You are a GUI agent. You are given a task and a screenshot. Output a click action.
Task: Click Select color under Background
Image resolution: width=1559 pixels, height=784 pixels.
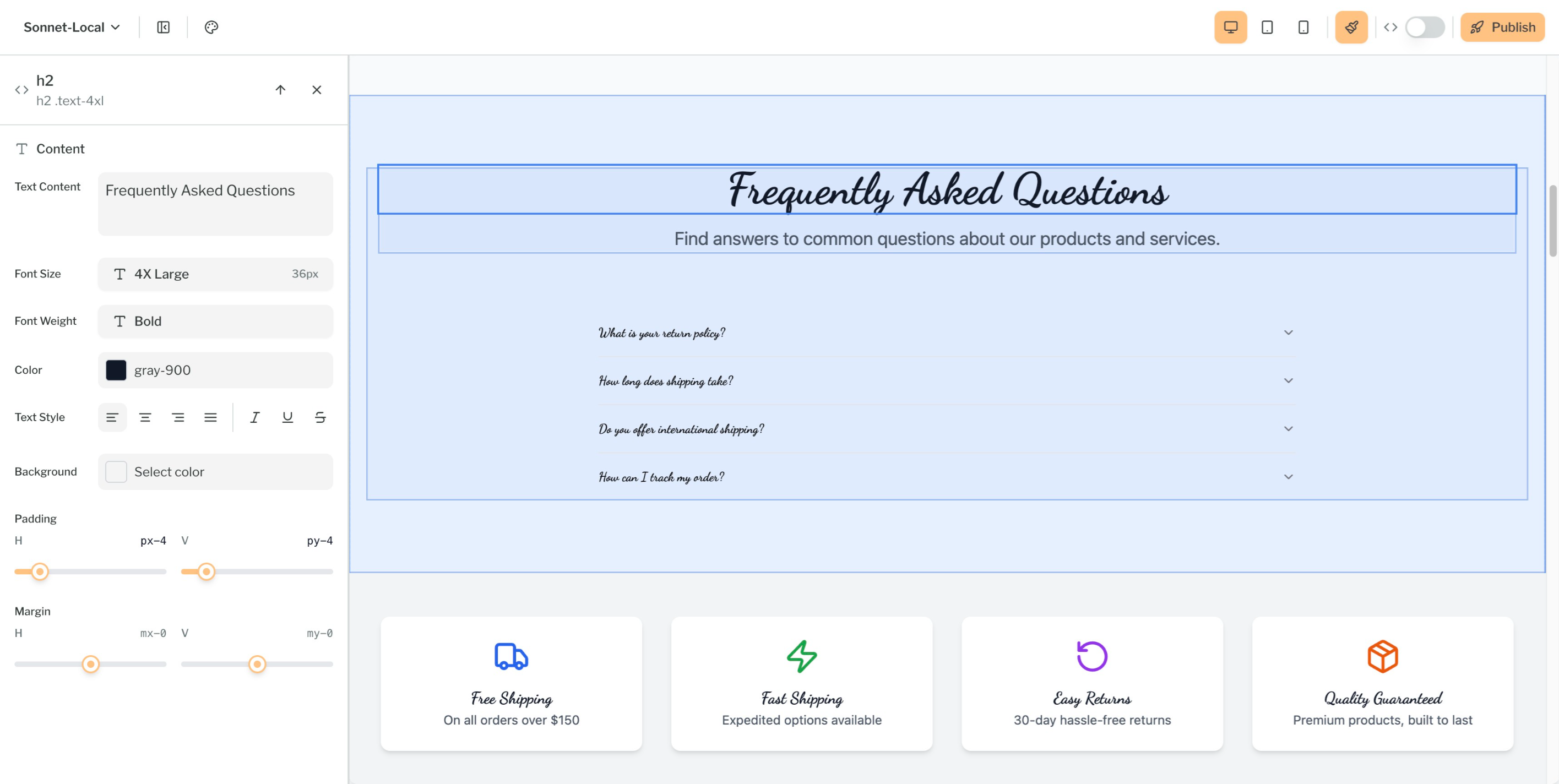pos(215,471)
